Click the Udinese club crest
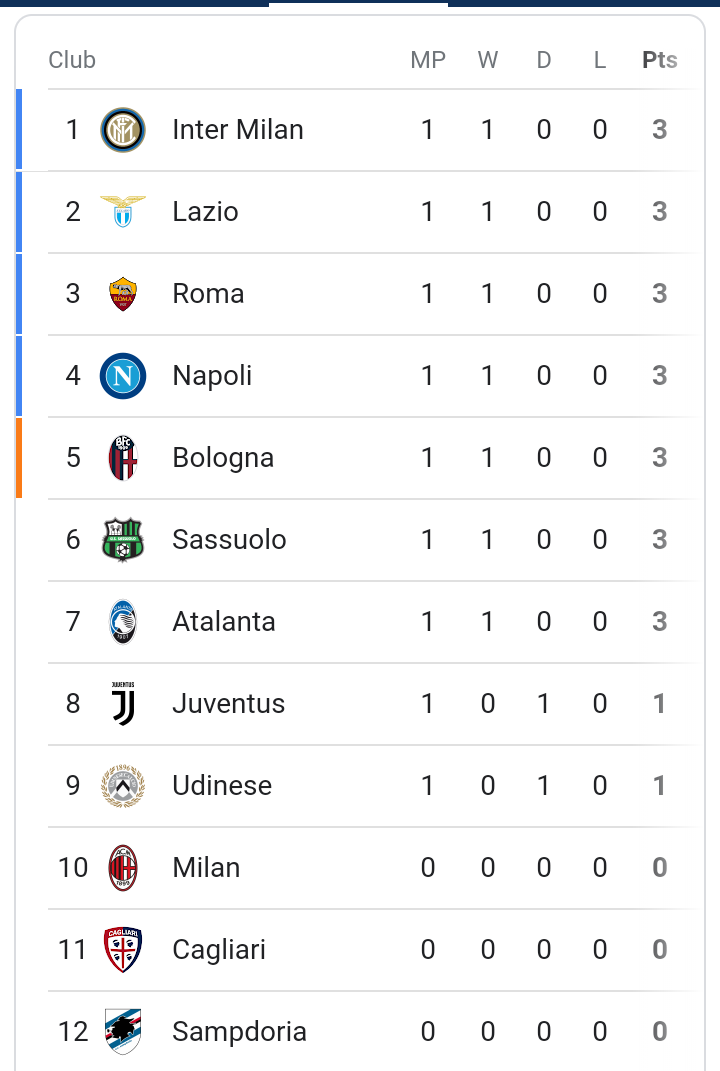Image resolution: width=720 pixels, height=1071 pixels. pyautogui.click(x=123, y=785)
